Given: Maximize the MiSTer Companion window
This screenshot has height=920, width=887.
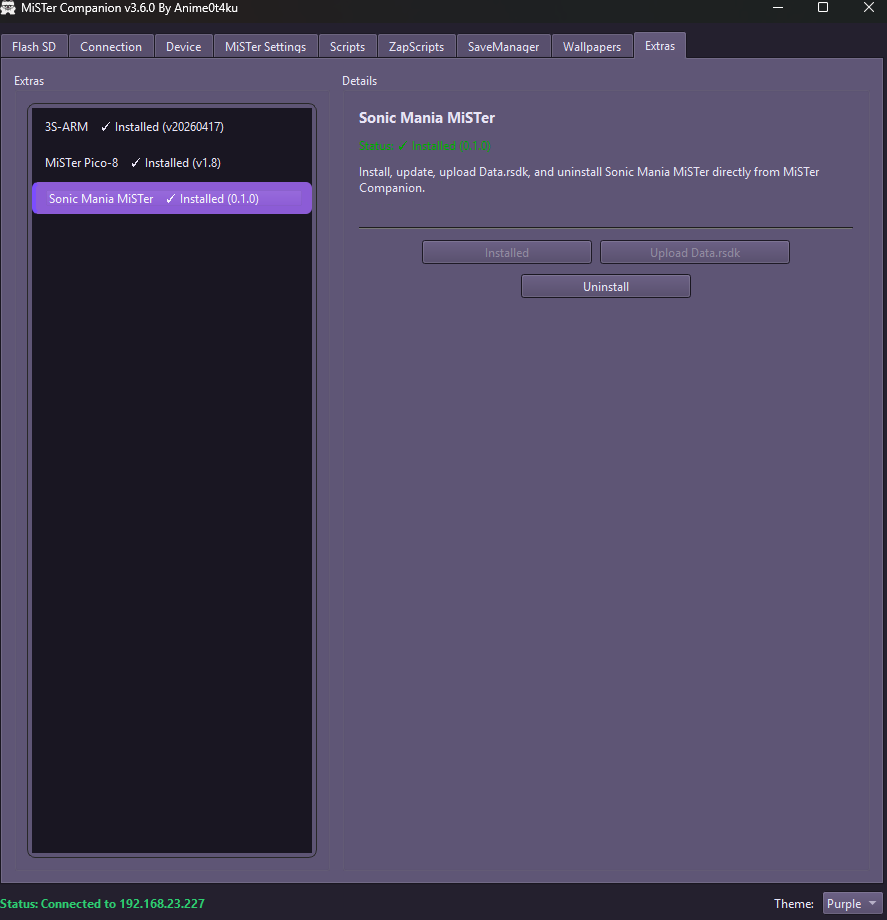Looking at the screenshot, I should 823,8.
